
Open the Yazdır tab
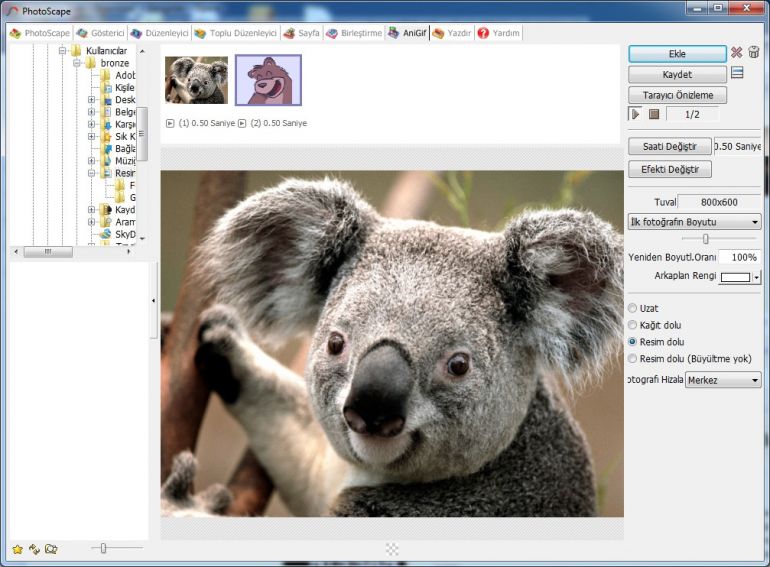pos(452,33)
